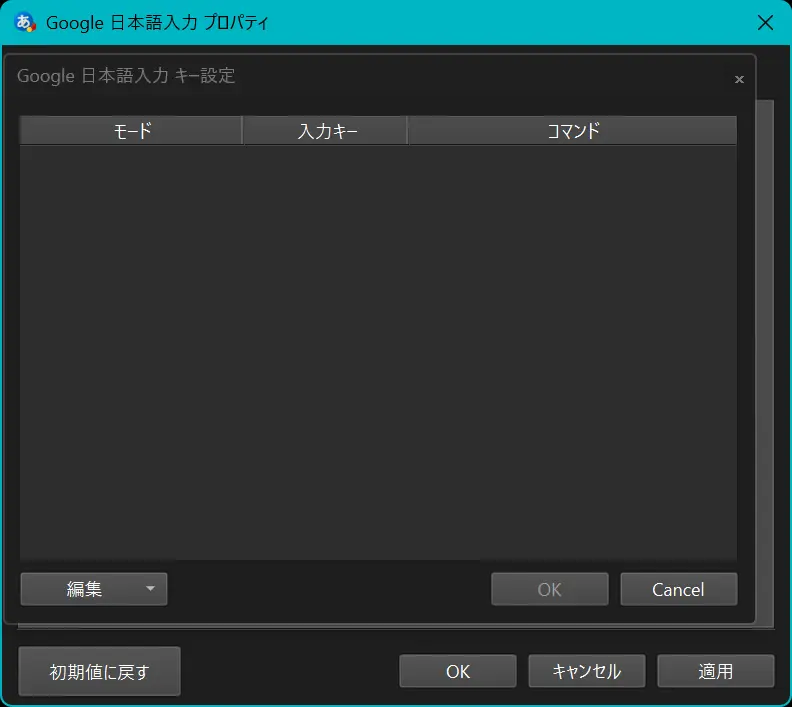
Task: Click the キャンセル button
Action: click(587, 671)
